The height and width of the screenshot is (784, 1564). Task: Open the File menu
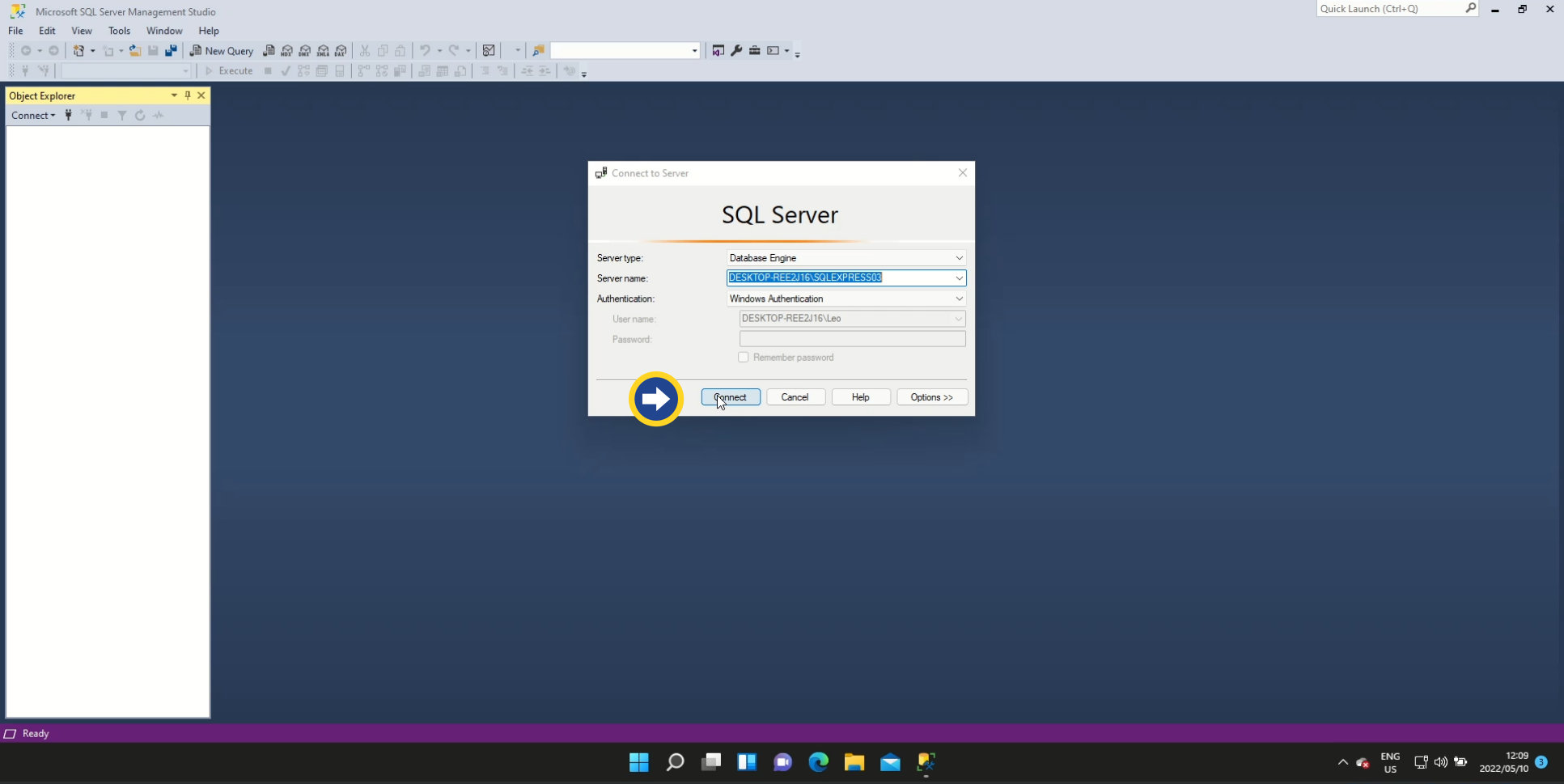pyautogui.click(x=15, y=31)
